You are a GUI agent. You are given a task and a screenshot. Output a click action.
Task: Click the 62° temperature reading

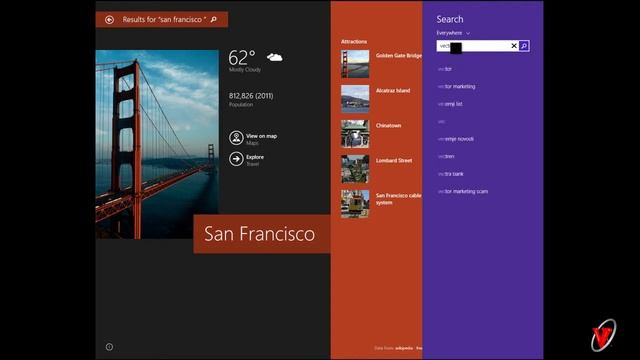click(x=242, y=58)
